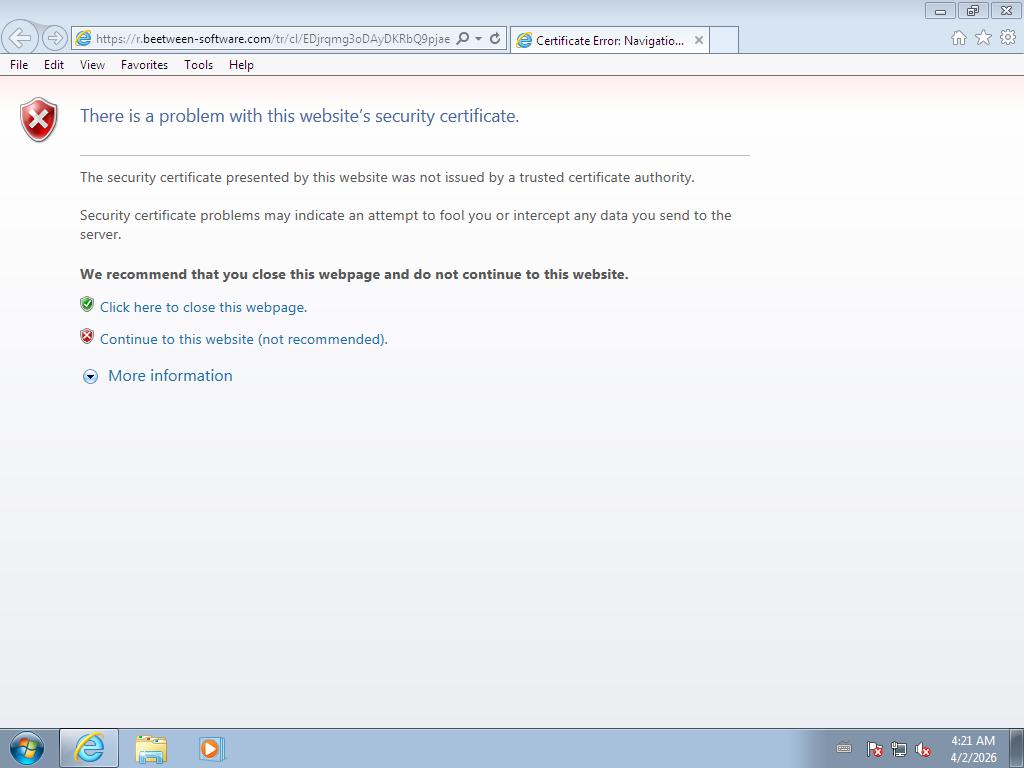
Task: Click the search magnifier in address bar
Action: [462, 39]
